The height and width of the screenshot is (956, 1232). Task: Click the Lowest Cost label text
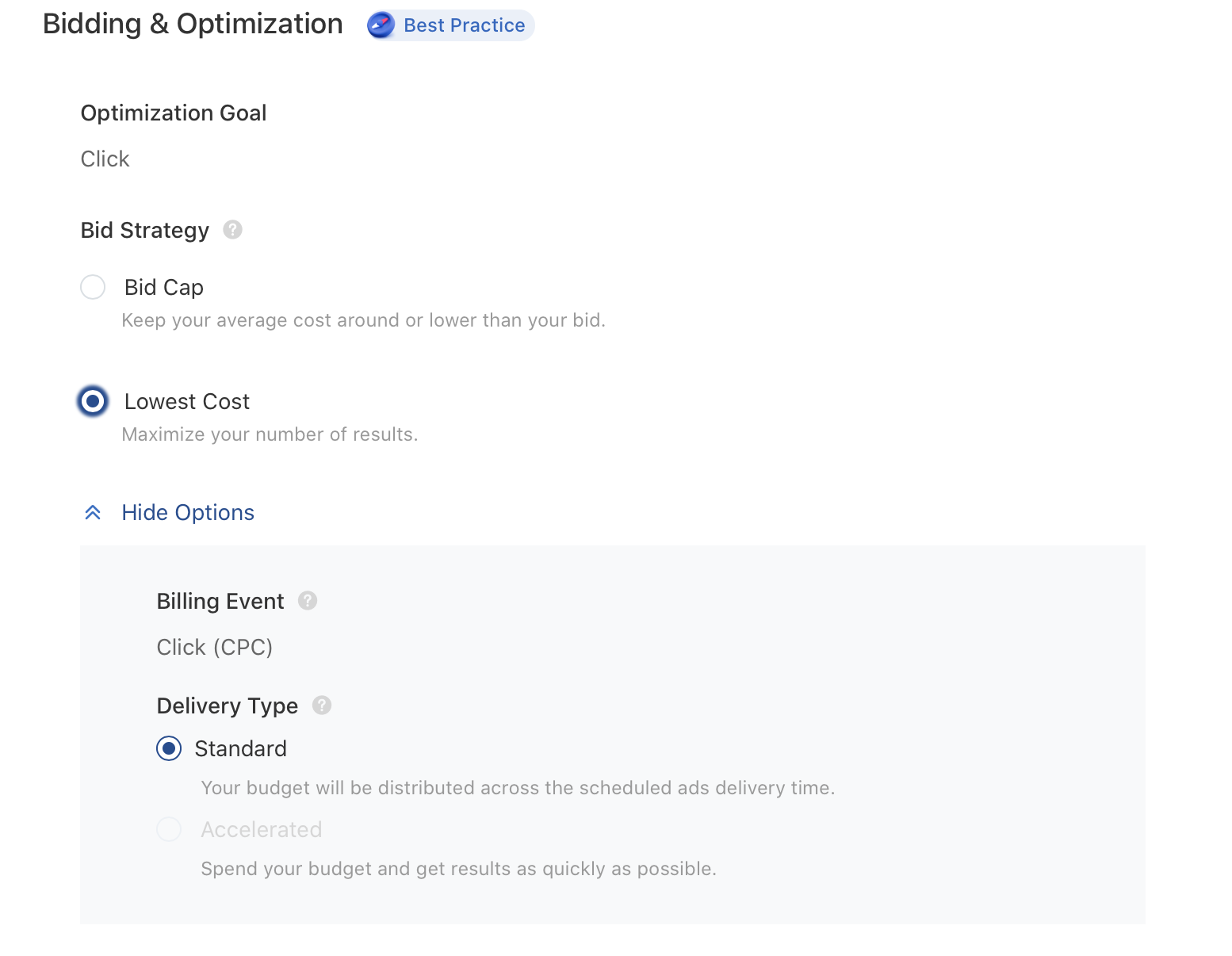pos(186,401)
